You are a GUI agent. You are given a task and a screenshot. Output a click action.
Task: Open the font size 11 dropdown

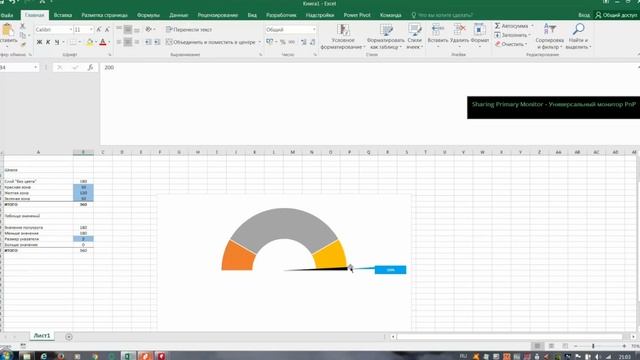coord(91,29)
